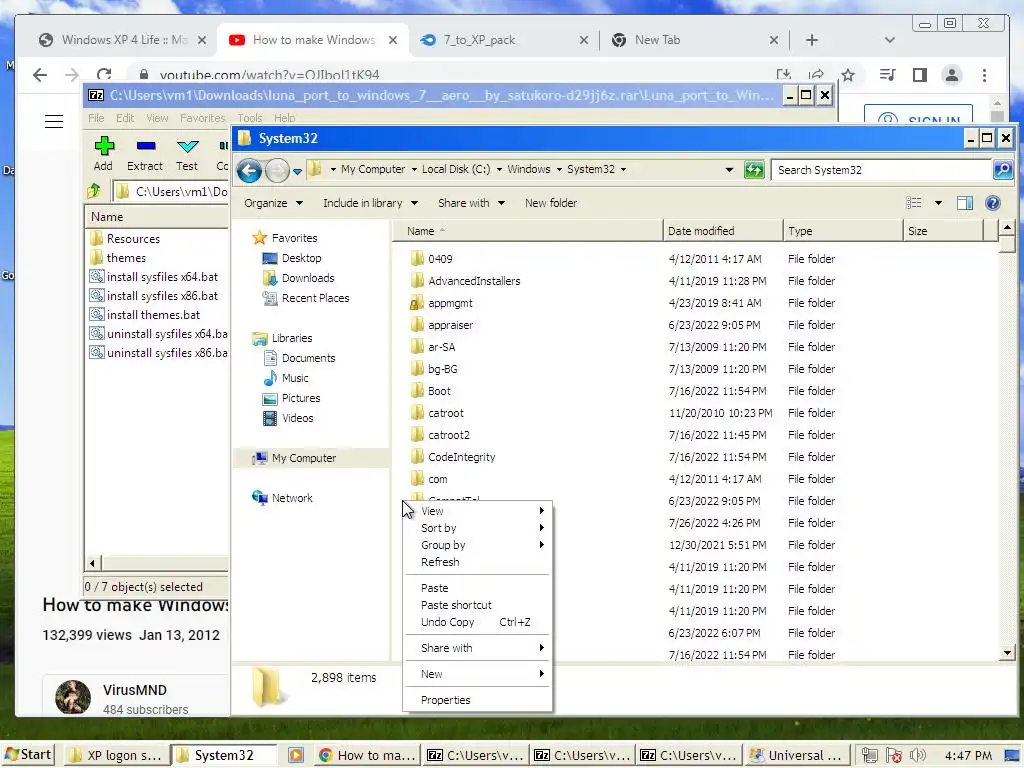Open the address bar history dropdown
1024x768 pixels.
tap(729, 170)
